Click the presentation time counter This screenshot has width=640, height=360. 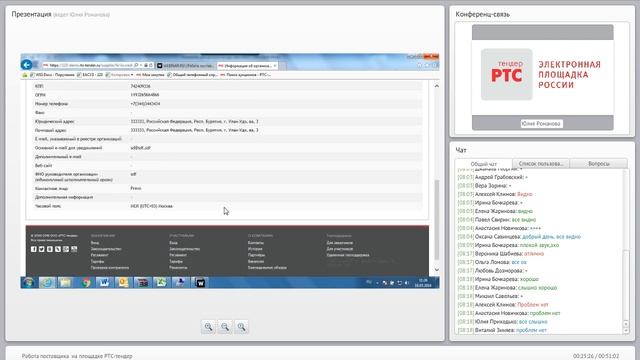click(x=596, y=356)
